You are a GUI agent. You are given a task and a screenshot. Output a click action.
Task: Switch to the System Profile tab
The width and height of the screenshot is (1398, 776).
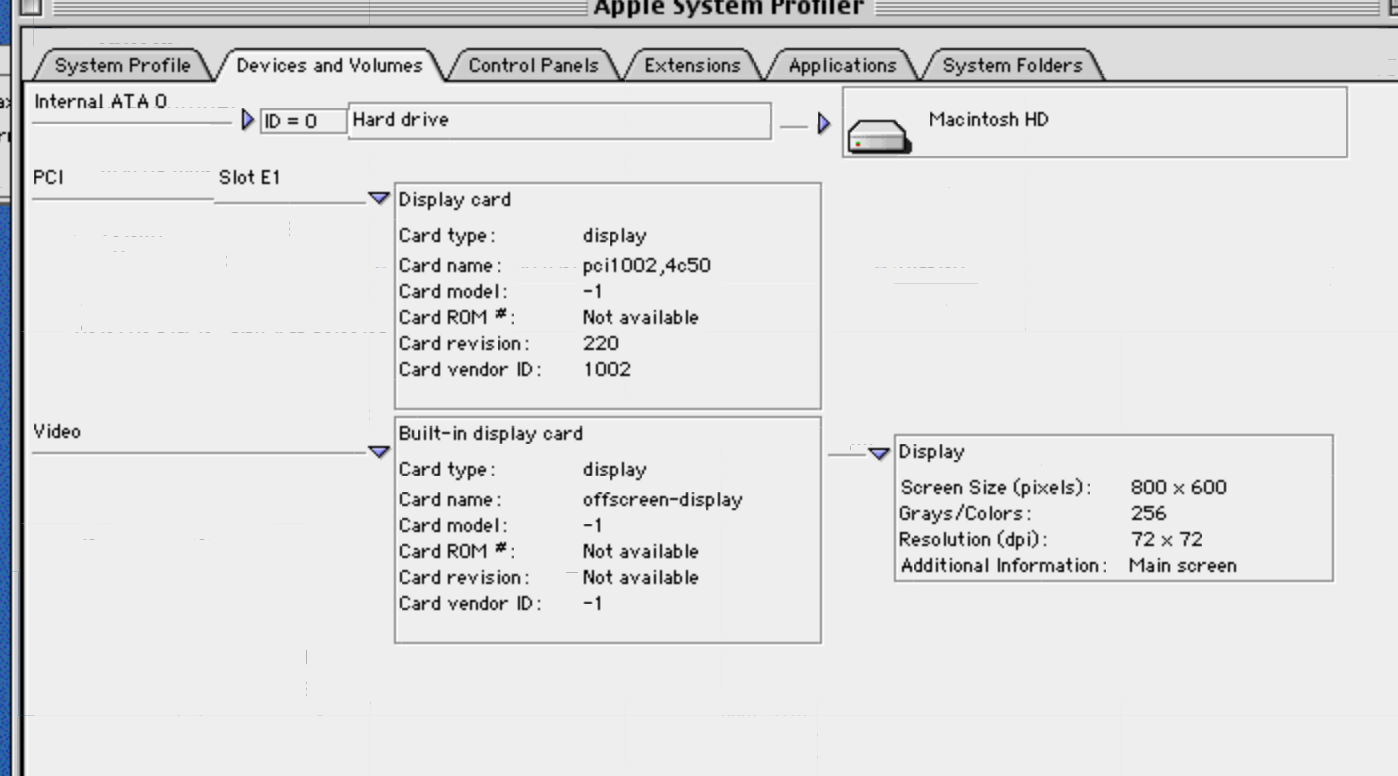pyautogui.click(x=122, y=66)
